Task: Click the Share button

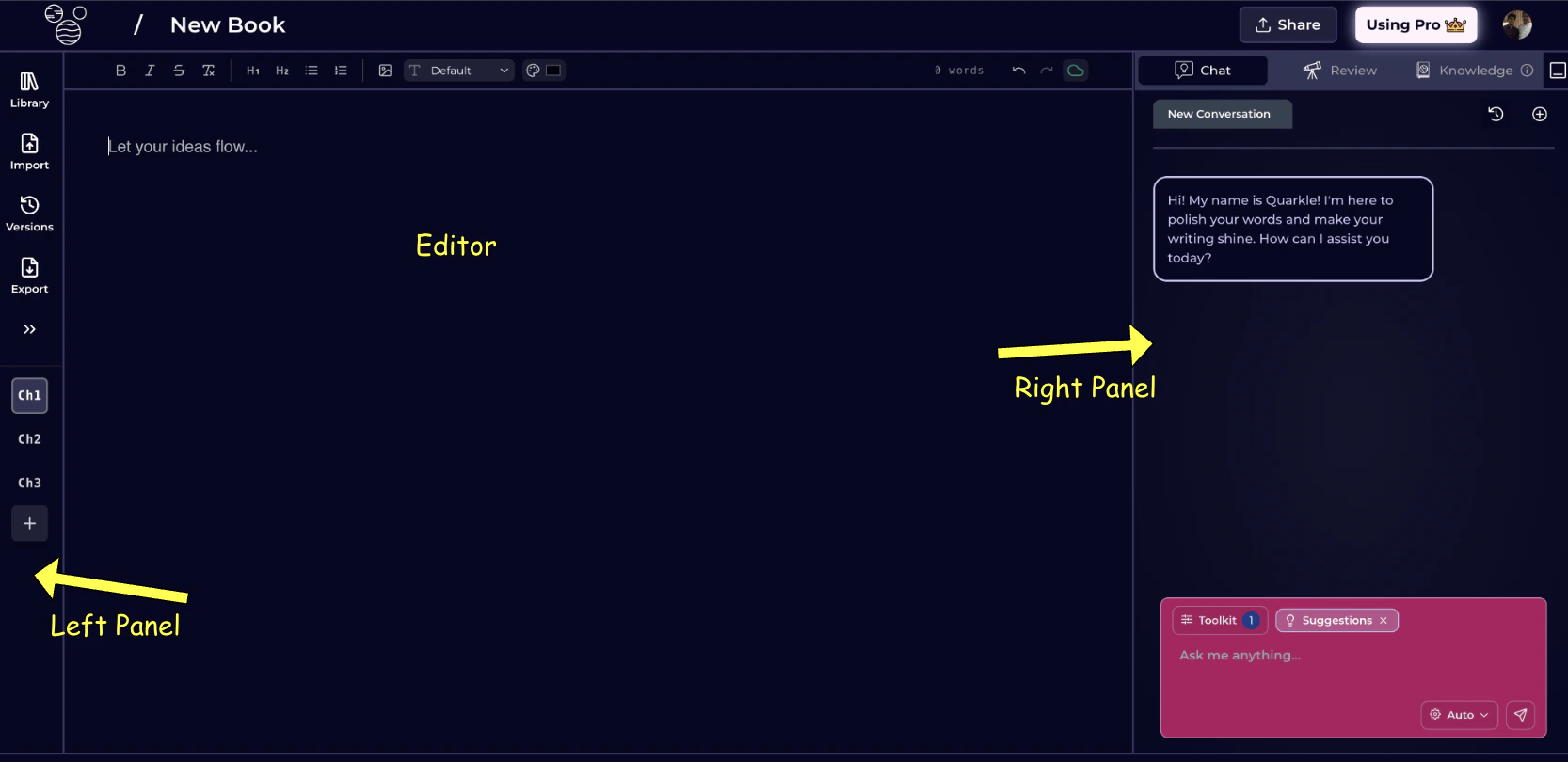Action: click(x=1288, y=25)
